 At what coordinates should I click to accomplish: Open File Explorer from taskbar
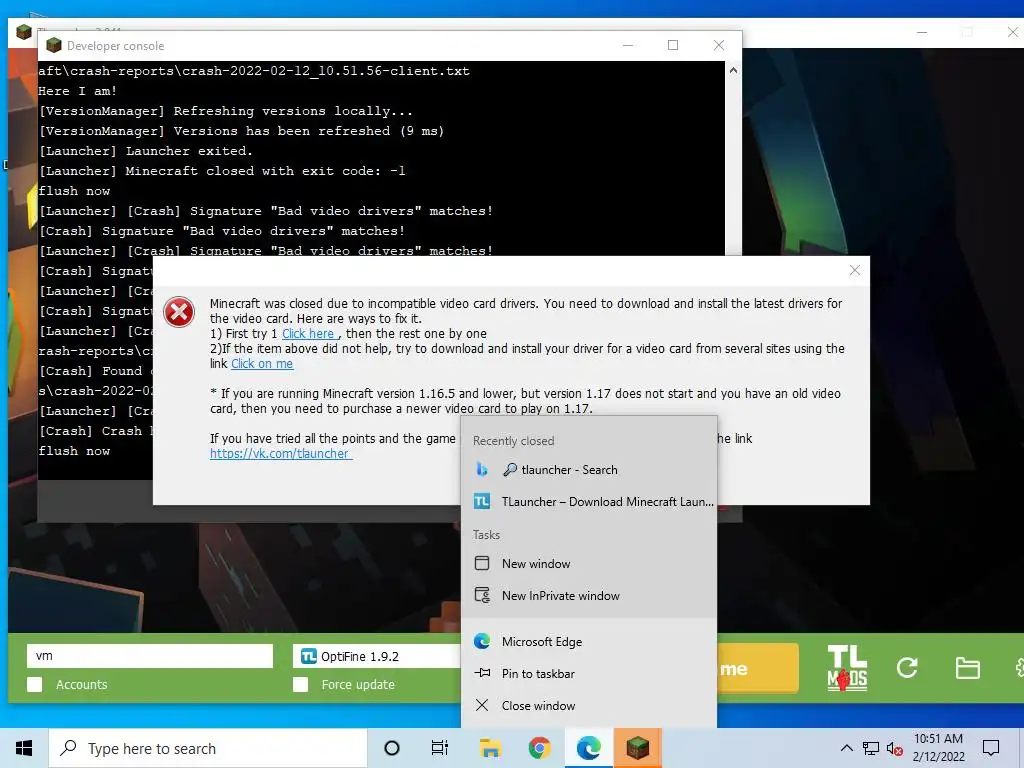pos(490,748)
